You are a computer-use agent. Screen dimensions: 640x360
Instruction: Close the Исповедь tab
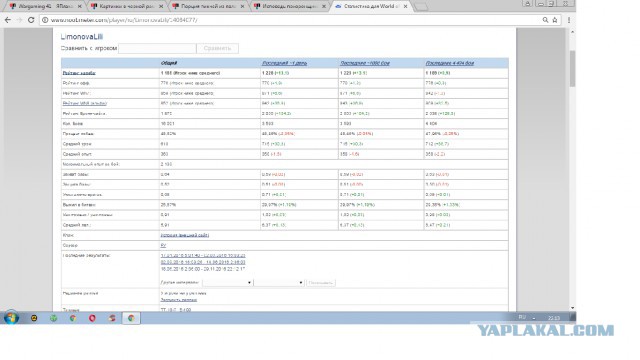pos(324,7)
